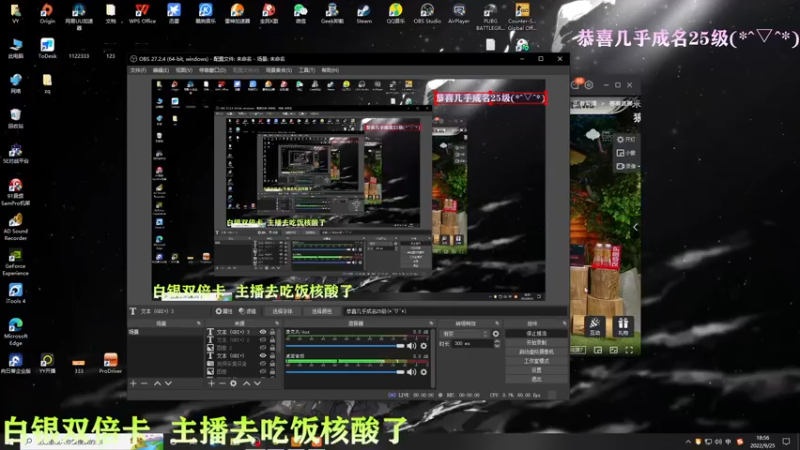
Task: Open QQ音乐 desktop shortcut
Action: (395, 13)
